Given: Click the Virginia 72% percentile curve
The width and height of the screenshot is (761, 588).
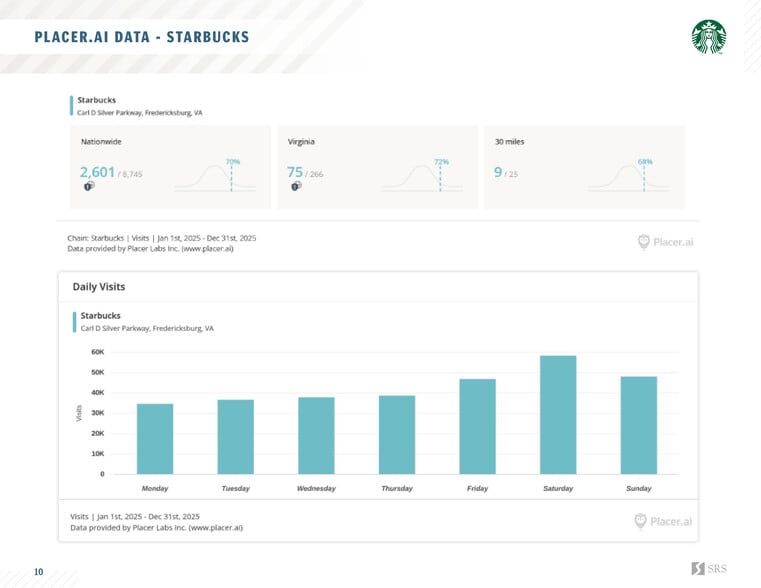Looking at the screenshot, I should (x=421, y=177).
